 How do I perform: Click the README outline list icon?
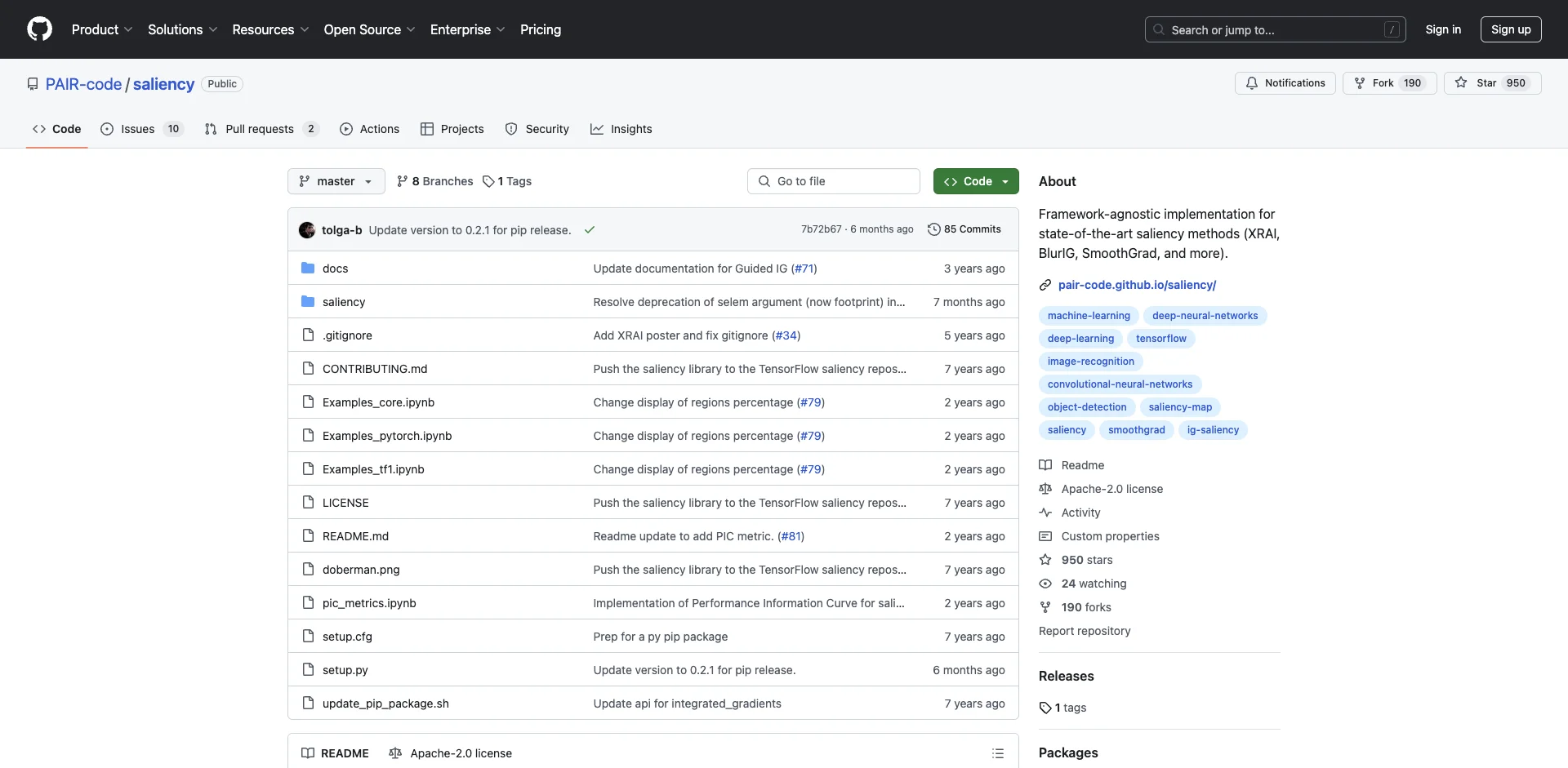998,753
